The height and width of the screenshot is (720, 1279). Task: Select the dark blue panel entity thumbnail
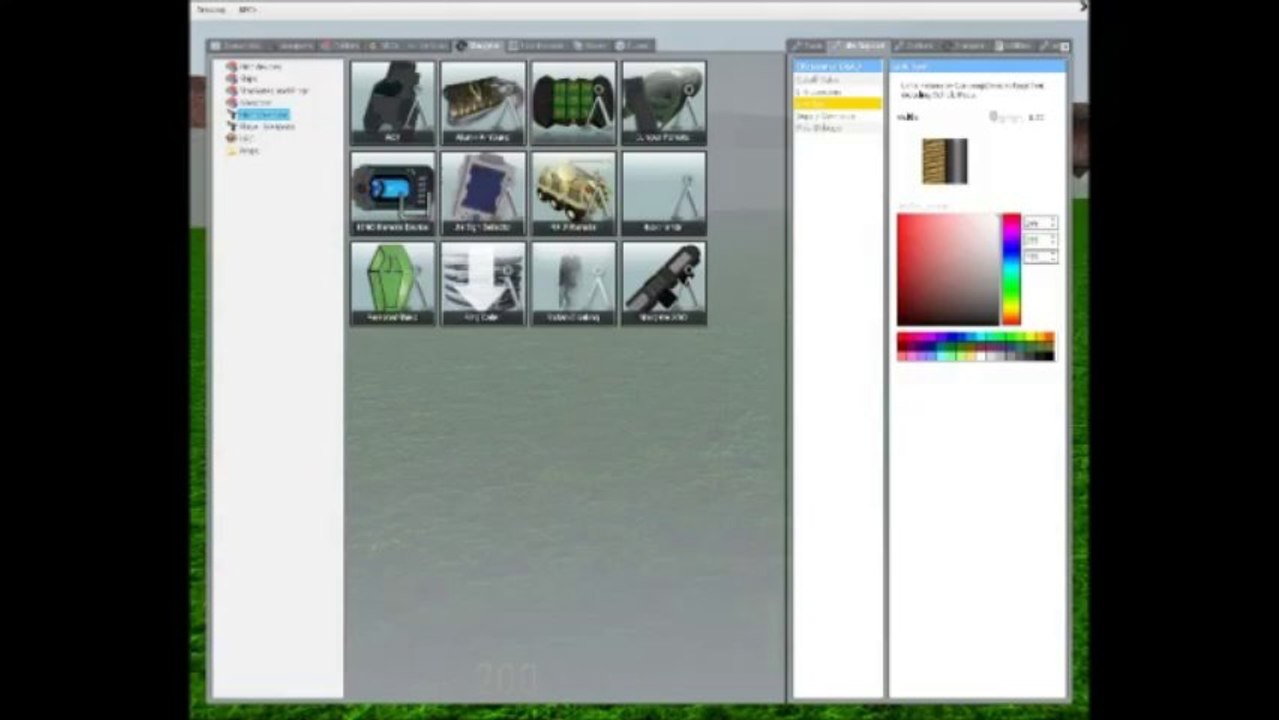[483, 193]
